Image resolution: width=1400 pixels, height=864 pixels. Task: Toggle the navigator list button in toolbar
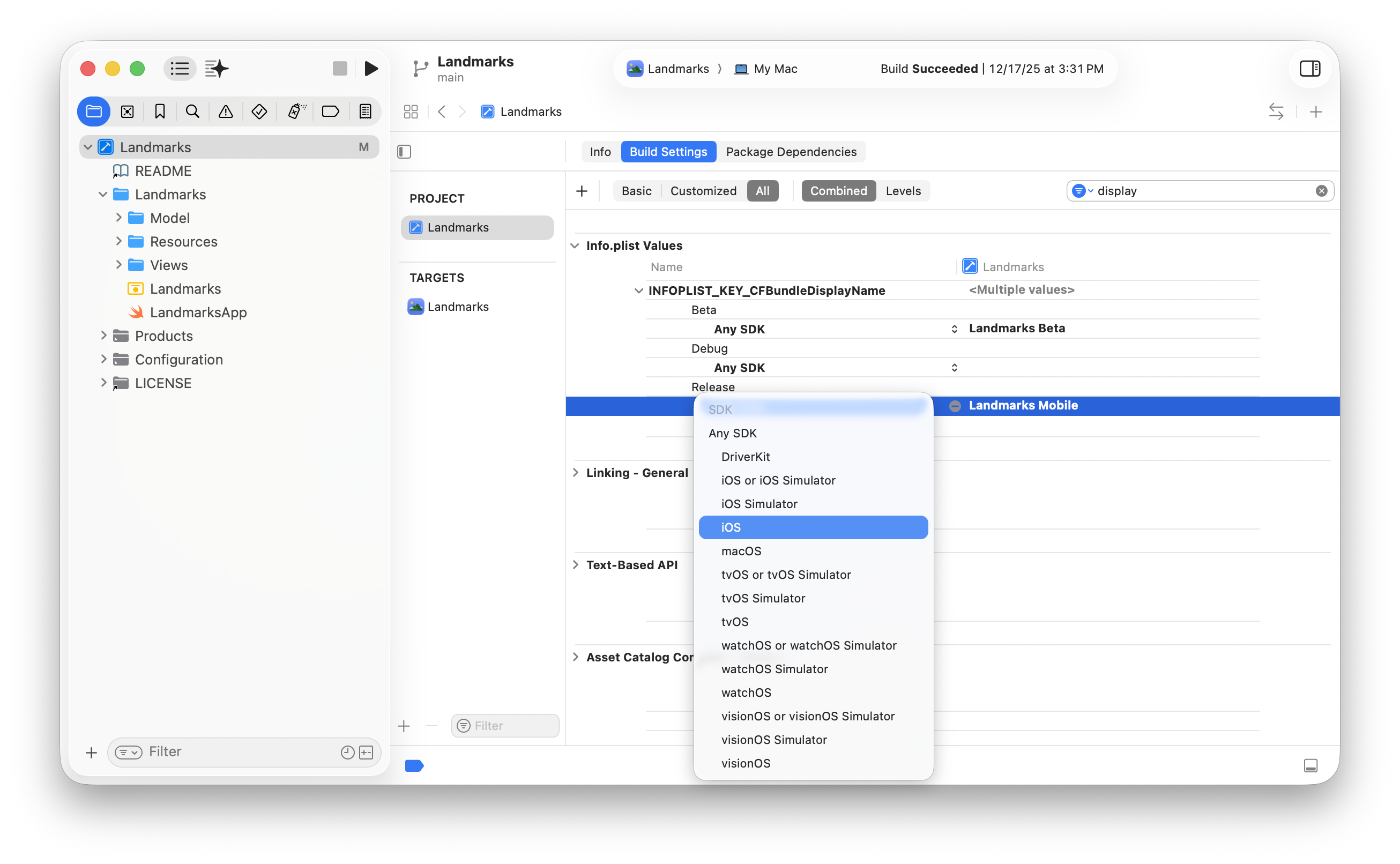coord(180,69)
